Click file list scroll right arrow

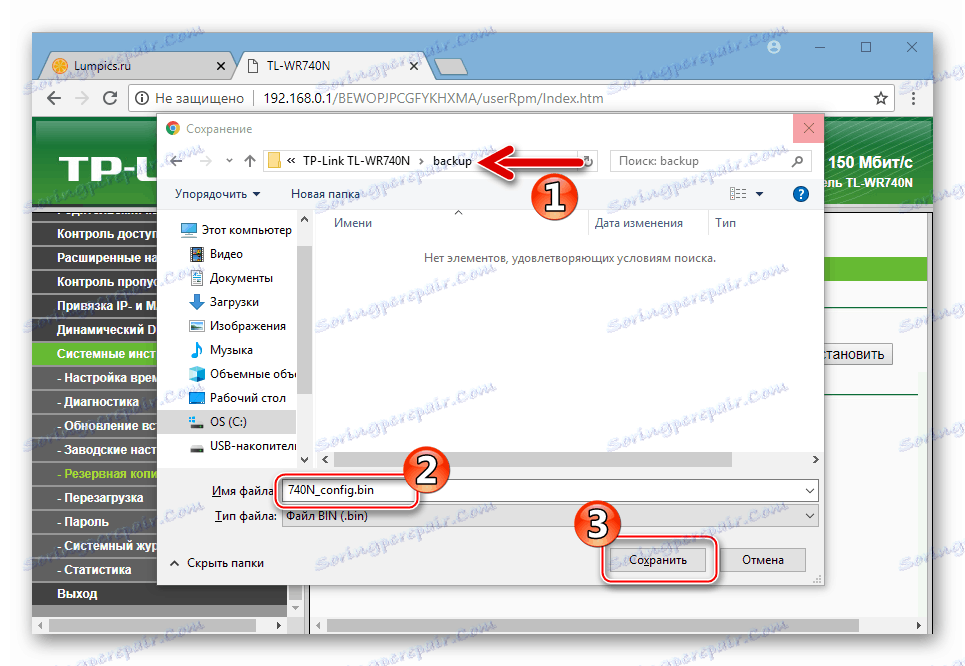click(815, 460)
